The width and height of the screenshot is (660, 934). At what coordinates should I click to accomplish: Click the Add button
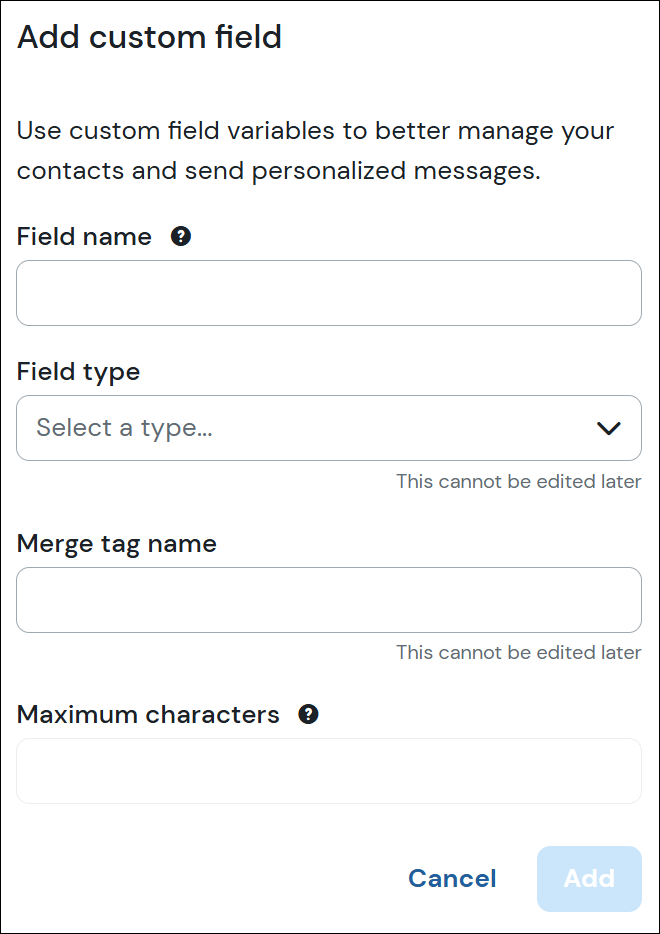(x=589, y=878)
